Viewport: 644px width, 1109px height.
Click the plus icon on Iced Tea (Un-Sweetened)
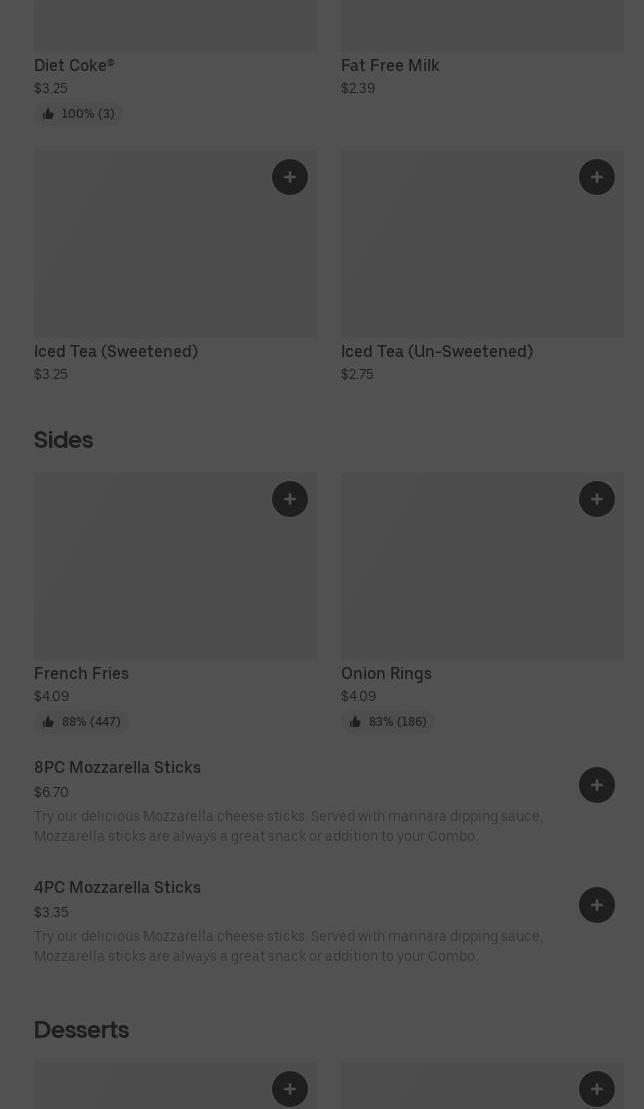(x=597, y=177)
